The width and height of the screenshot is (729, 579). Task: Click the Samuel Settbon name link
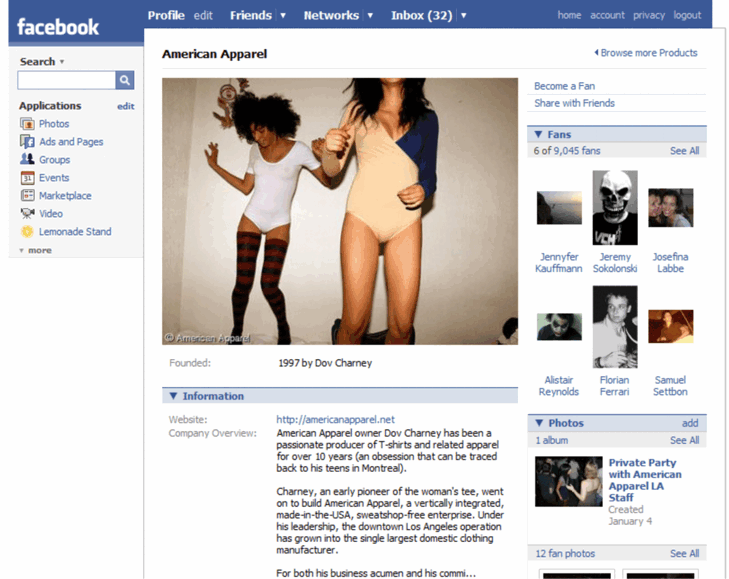(670, 386)
